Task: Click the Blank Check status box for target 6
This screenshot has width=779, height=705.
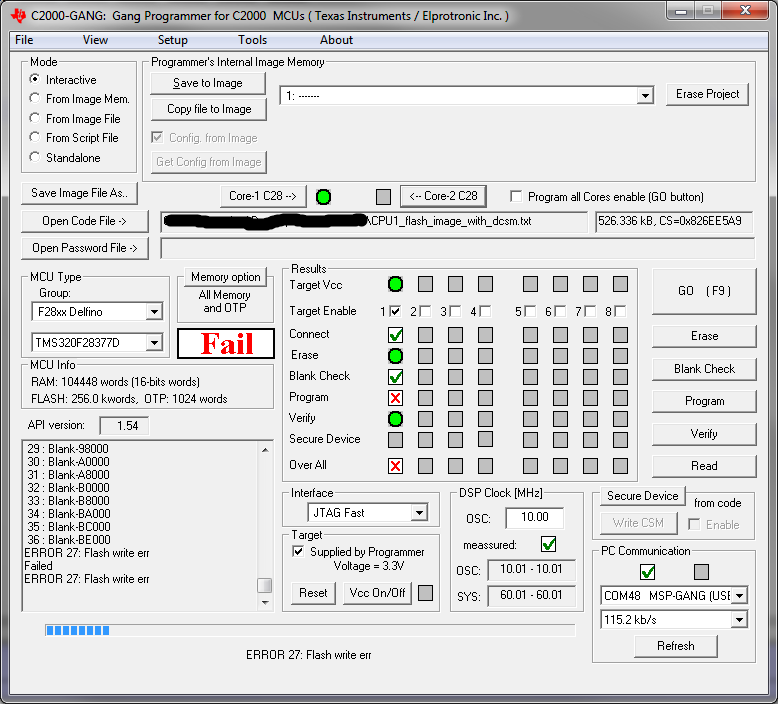Action: 560,377
